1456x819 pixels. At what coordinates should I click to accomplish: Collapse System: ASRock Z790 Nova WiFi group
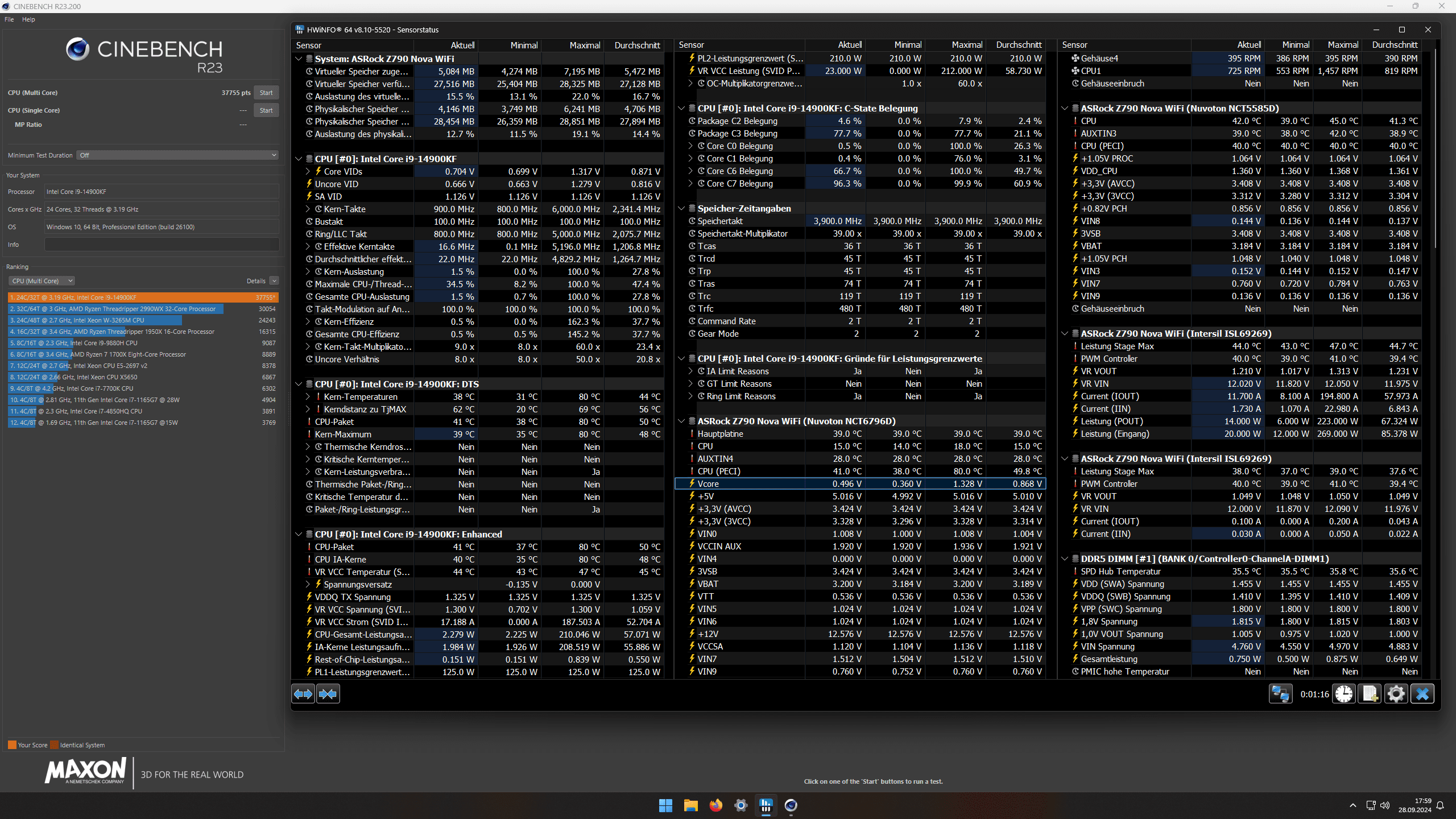click(x=299, y=59)
